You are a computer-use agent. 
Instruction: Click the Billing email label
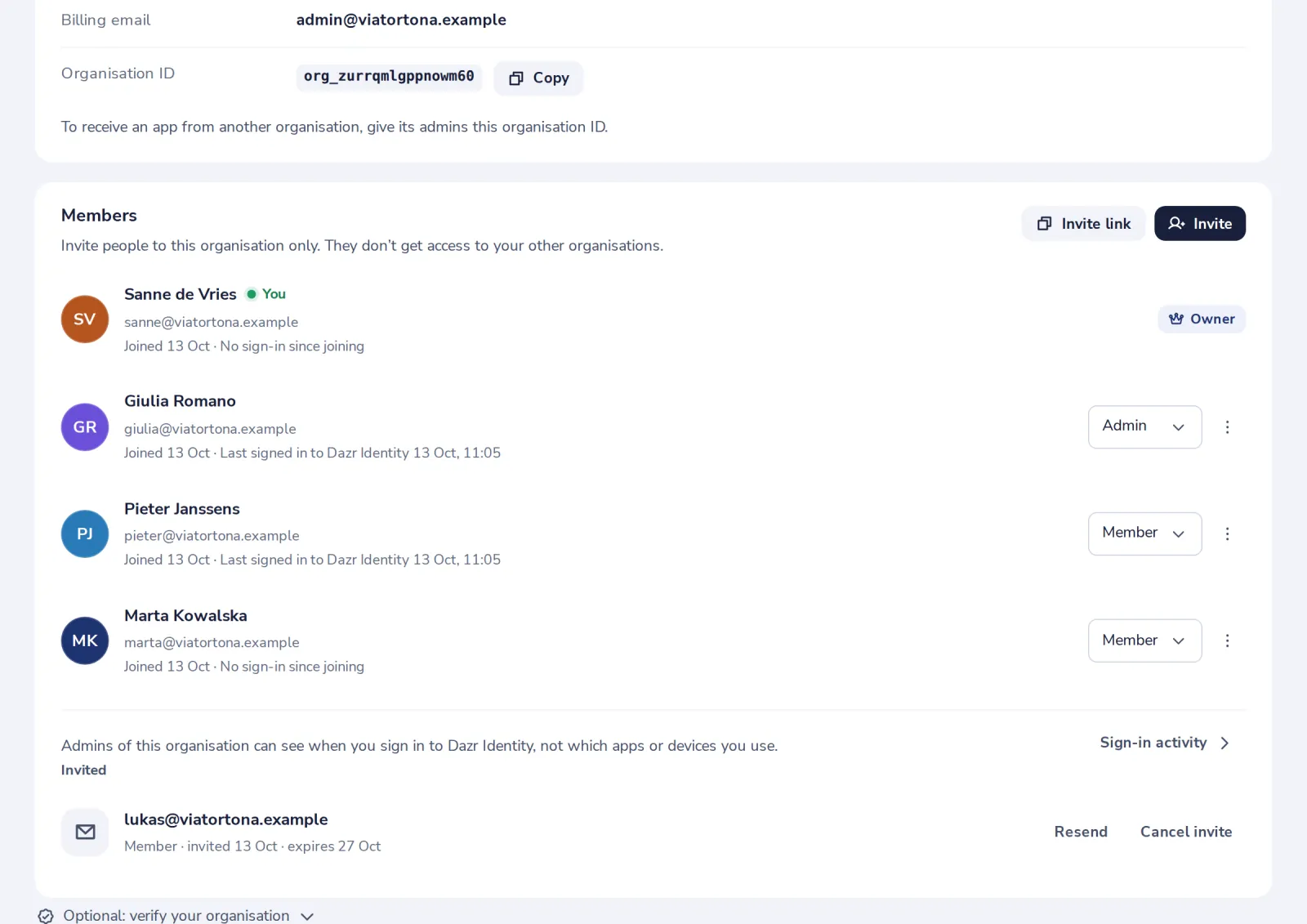(x=105, y=20)
